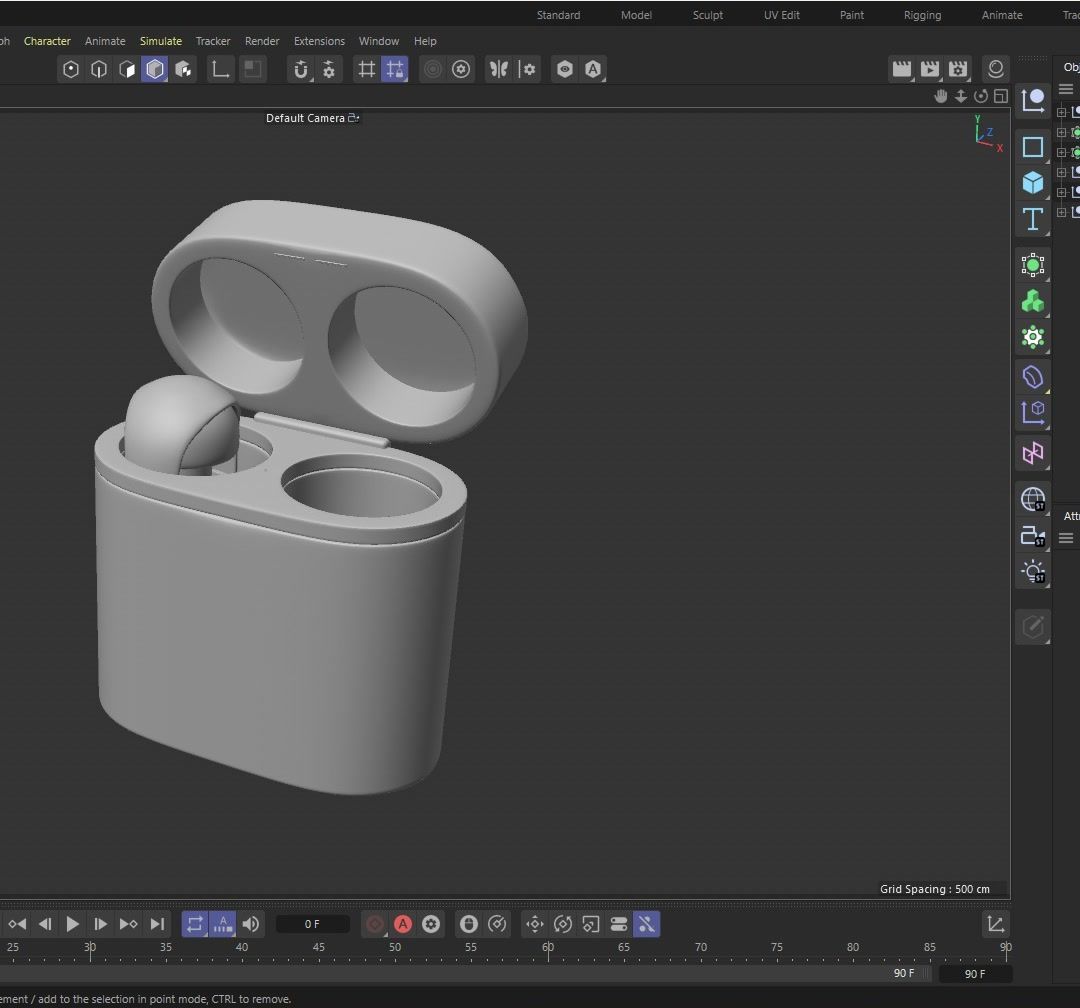Open Character menu
Screen dimensions: 1080x1008
(x=47, y=41)
